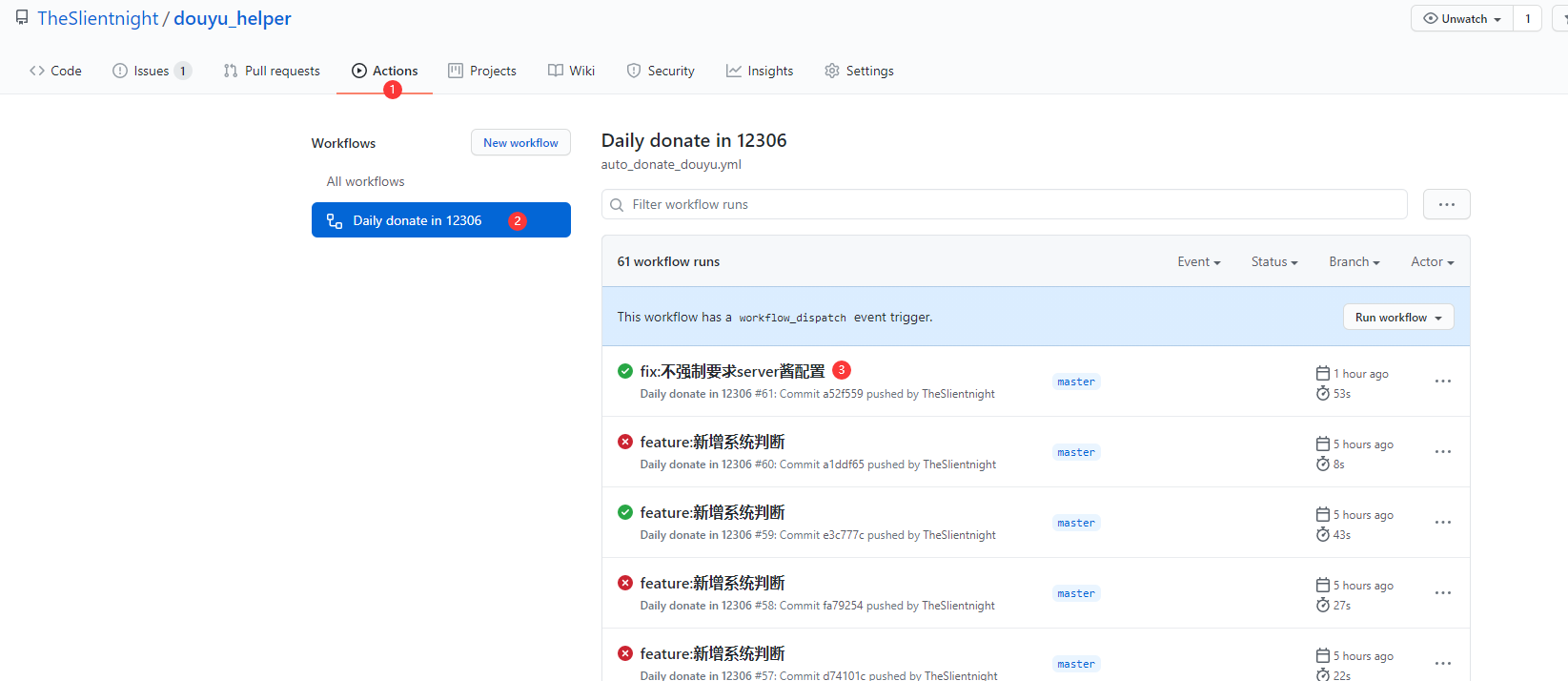Open the Security tab
The width and height of the screenshot is (1568, 681).
pyautogui.click(x=661, y=71)
